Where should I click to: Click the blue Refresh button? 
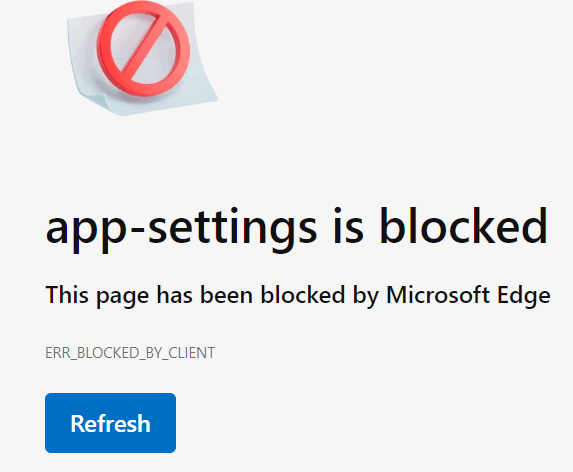click(110, 423)
